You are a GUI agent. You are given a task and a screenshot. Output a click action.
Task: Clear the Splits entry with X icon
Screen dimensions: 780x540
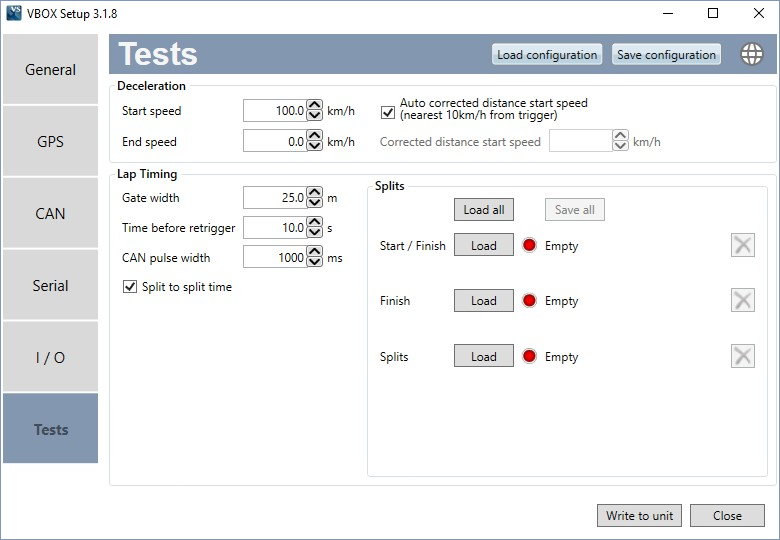[743, 356]
